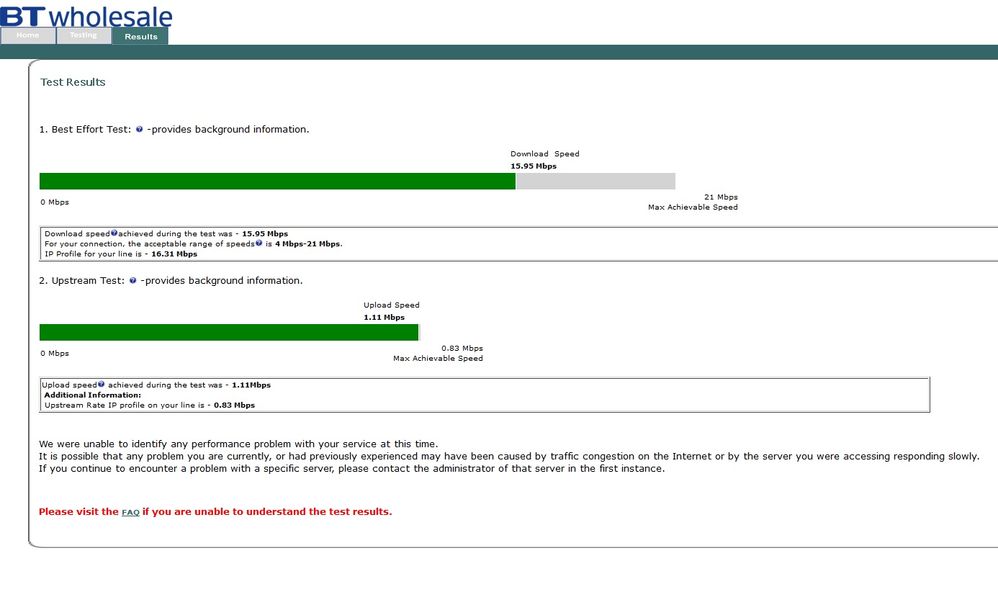Click 'Upstream Rate IP profile' value 0.83 Mbps
The width and height of the screenshot is (998, 605).
234,405
